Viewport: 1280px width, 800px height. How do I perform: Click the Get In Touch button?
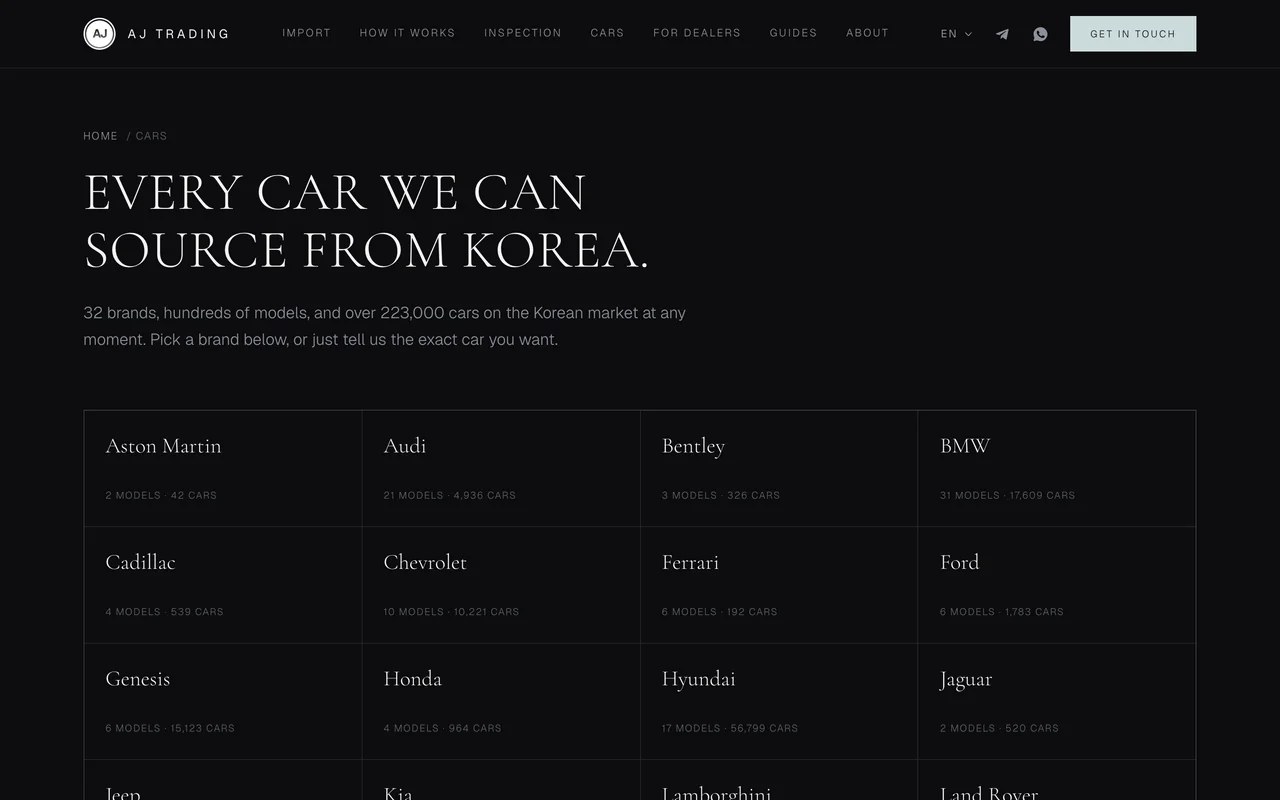(1133, 34)
